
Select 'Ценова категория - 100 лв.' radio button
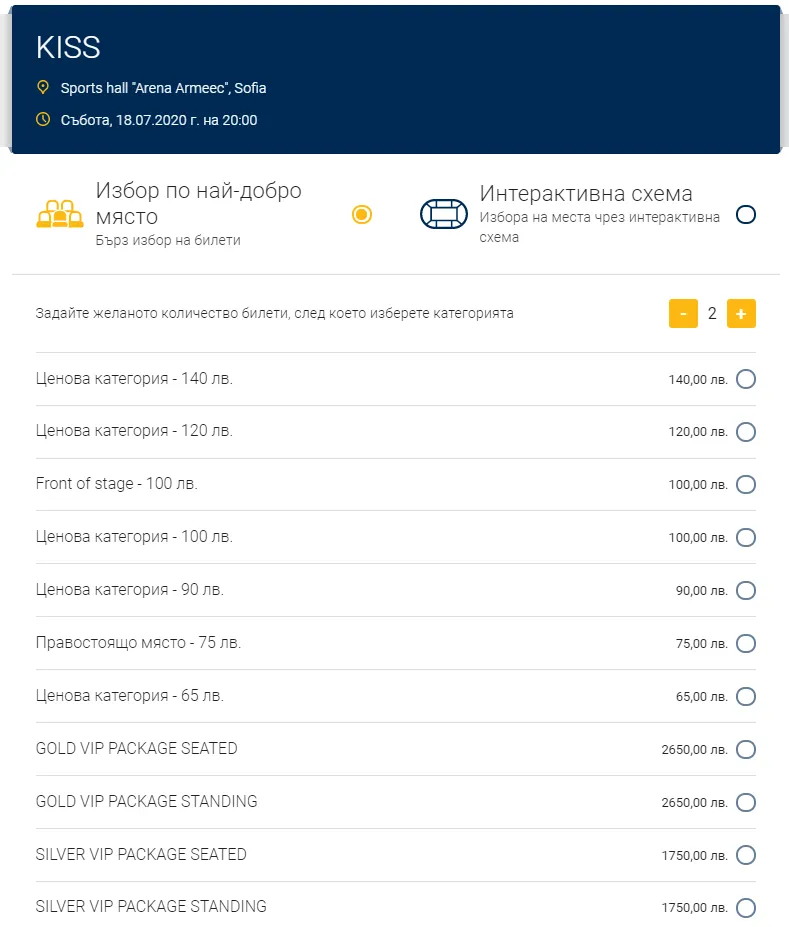[746, 537]
